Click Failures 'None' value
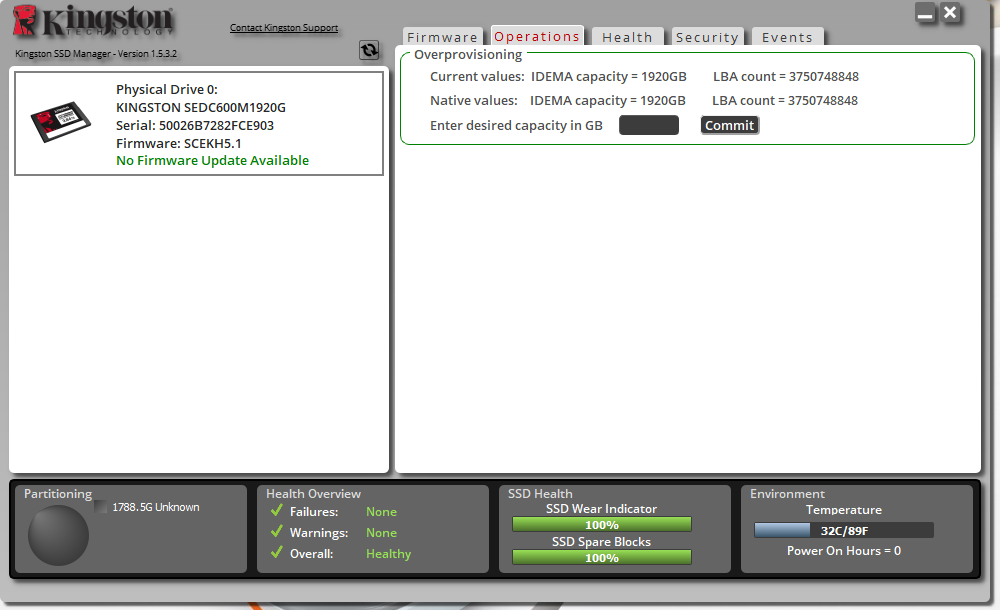Image resolution: width=1000 pixels, height=610 pixels. click(x=381, y=512)
